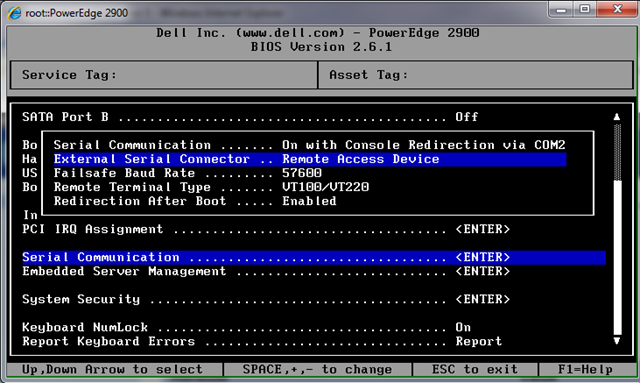The image size is (640, 383).
Task: Maximize the PowerEdge 2900 window
Action: pos(584,9)
